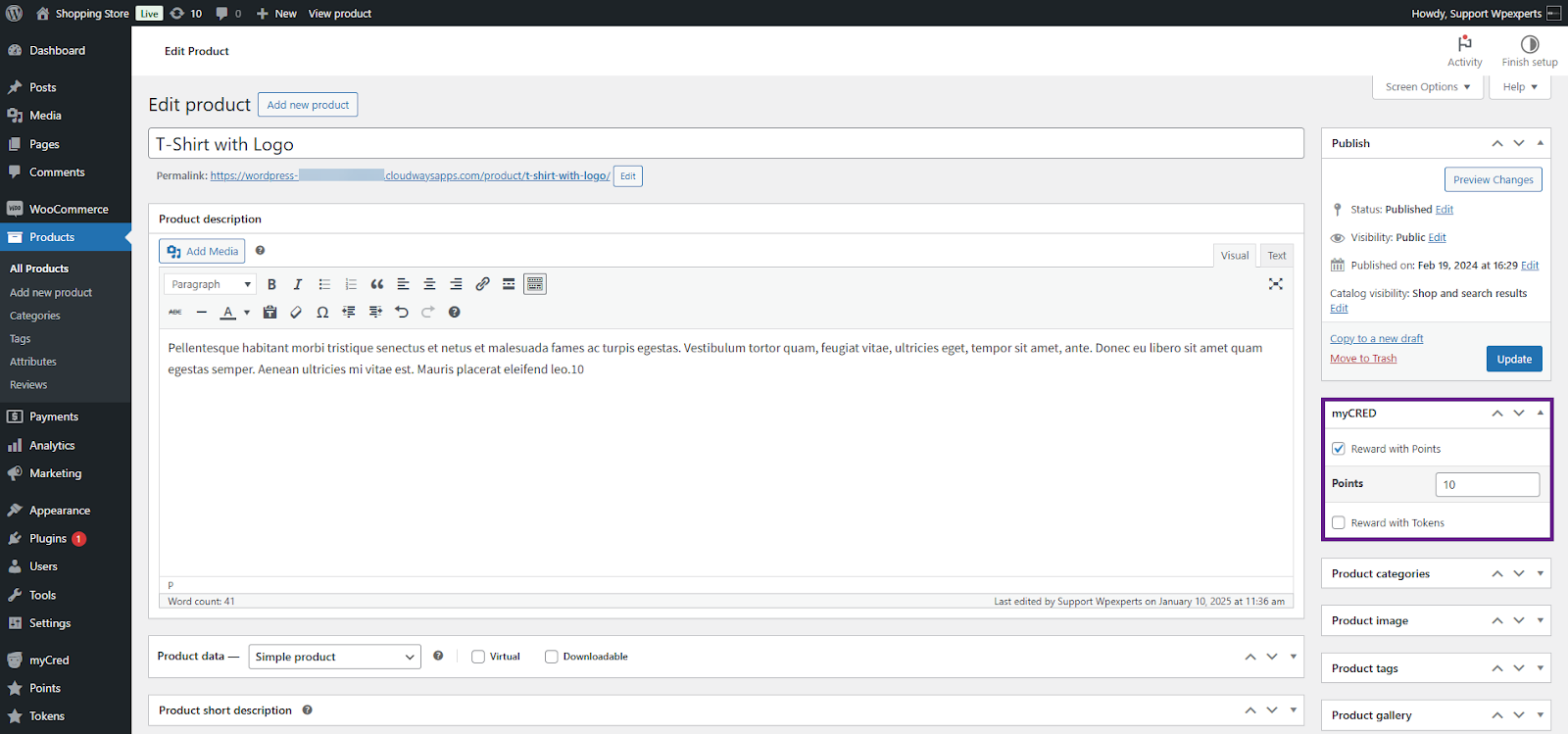Insert a special character with omega icon
Screen dimensions: 1568x734
pos(322,313)
